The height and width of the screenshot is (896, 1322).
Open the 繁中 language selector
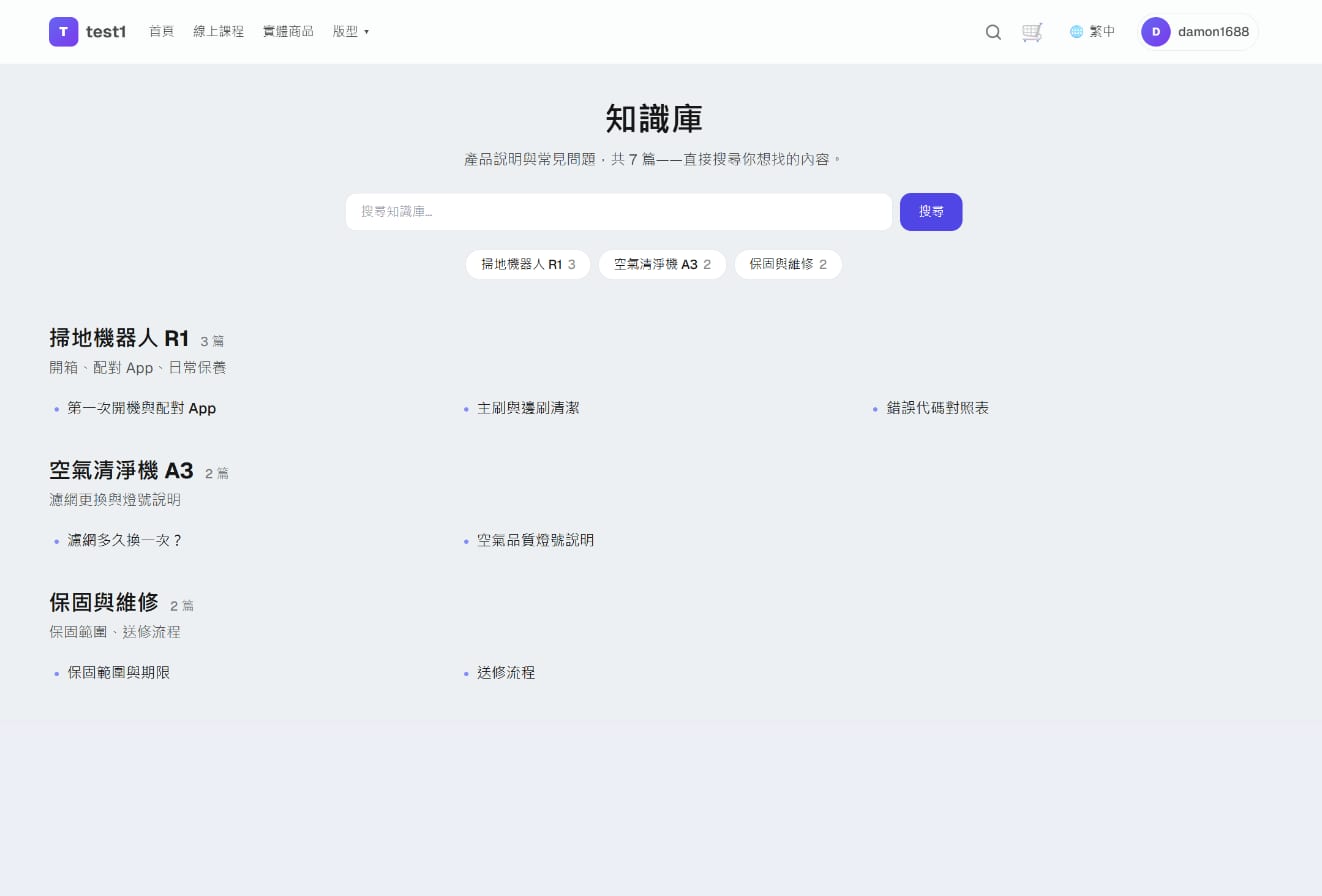tap(1092, 32)
